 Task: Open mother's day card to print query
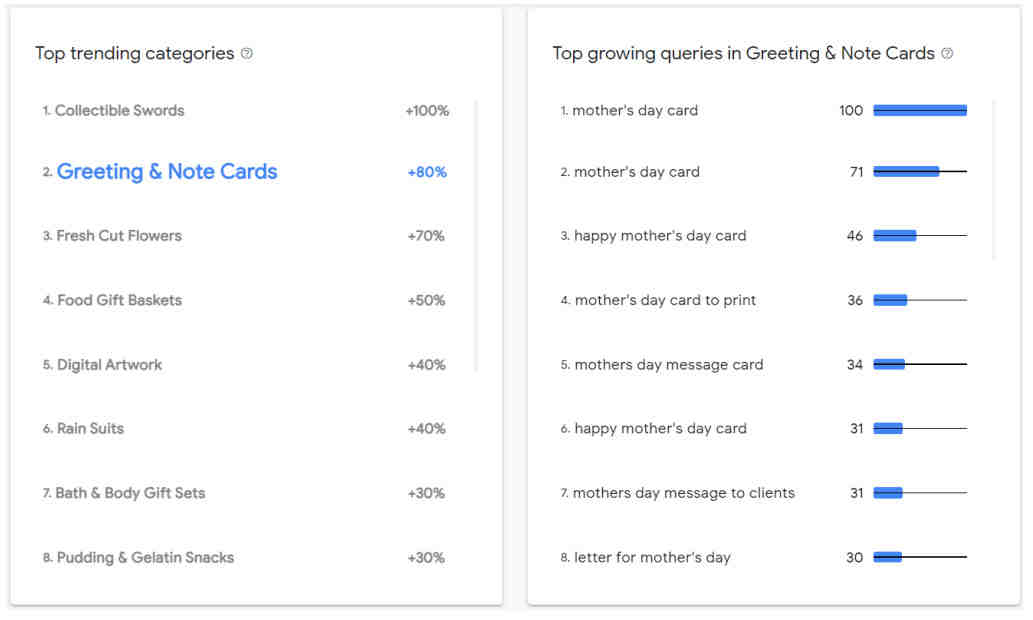coord(665,300)
